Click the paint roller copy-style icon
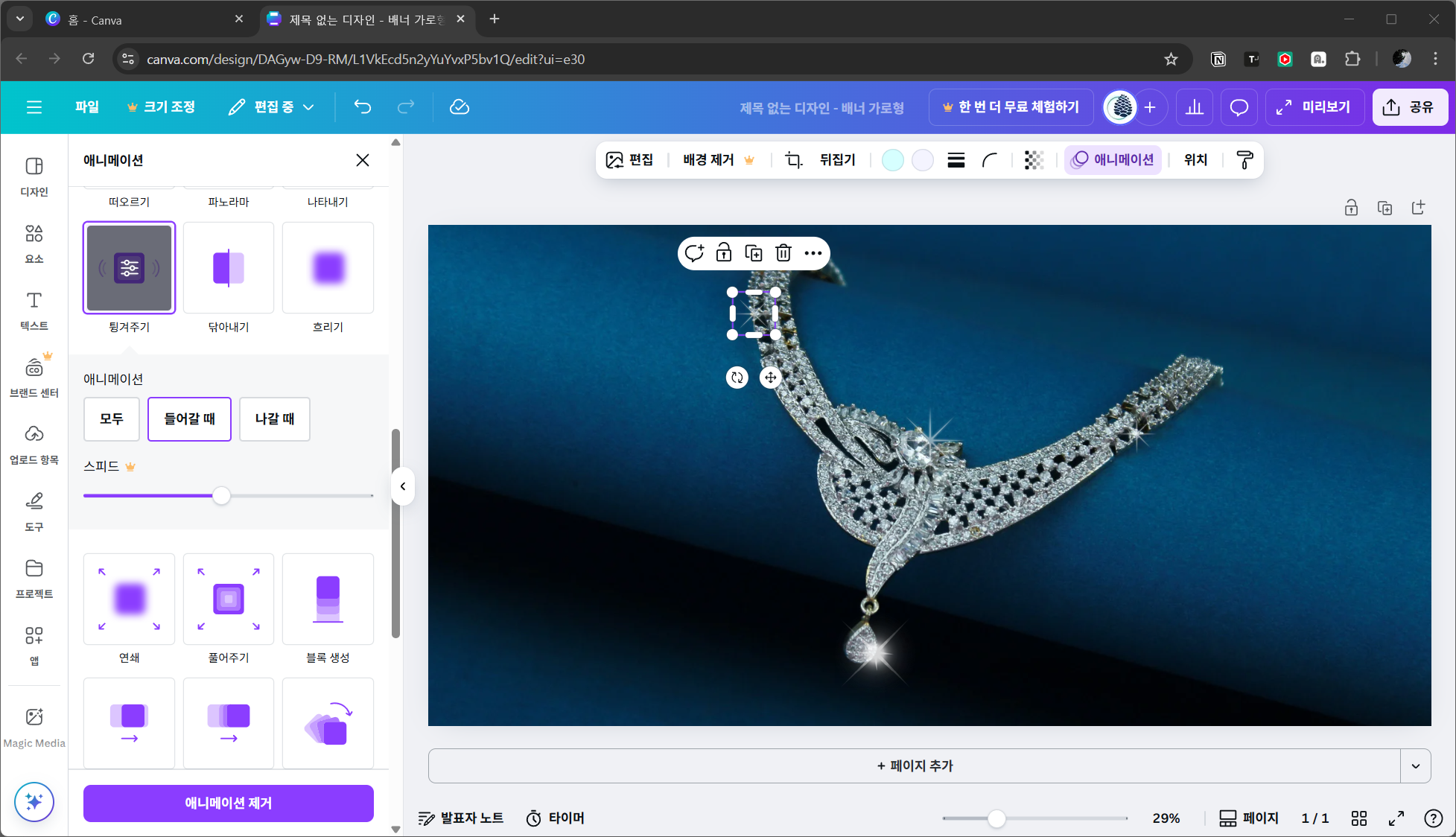 pyautogui.click(x=1244, y=160)
